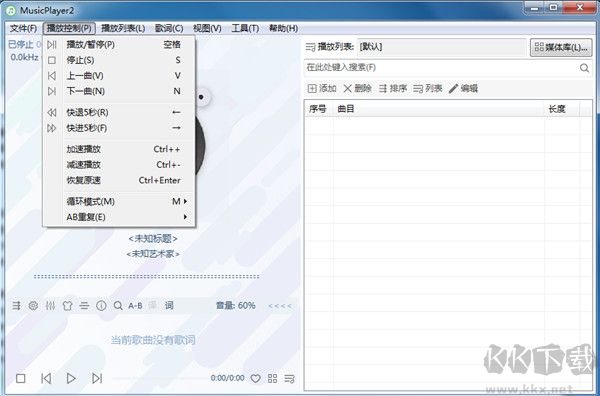Image resolution: width=600 pixels, height=396 pixels.
Task: Open the equalizer sliders icon
Action: point(50,305)
